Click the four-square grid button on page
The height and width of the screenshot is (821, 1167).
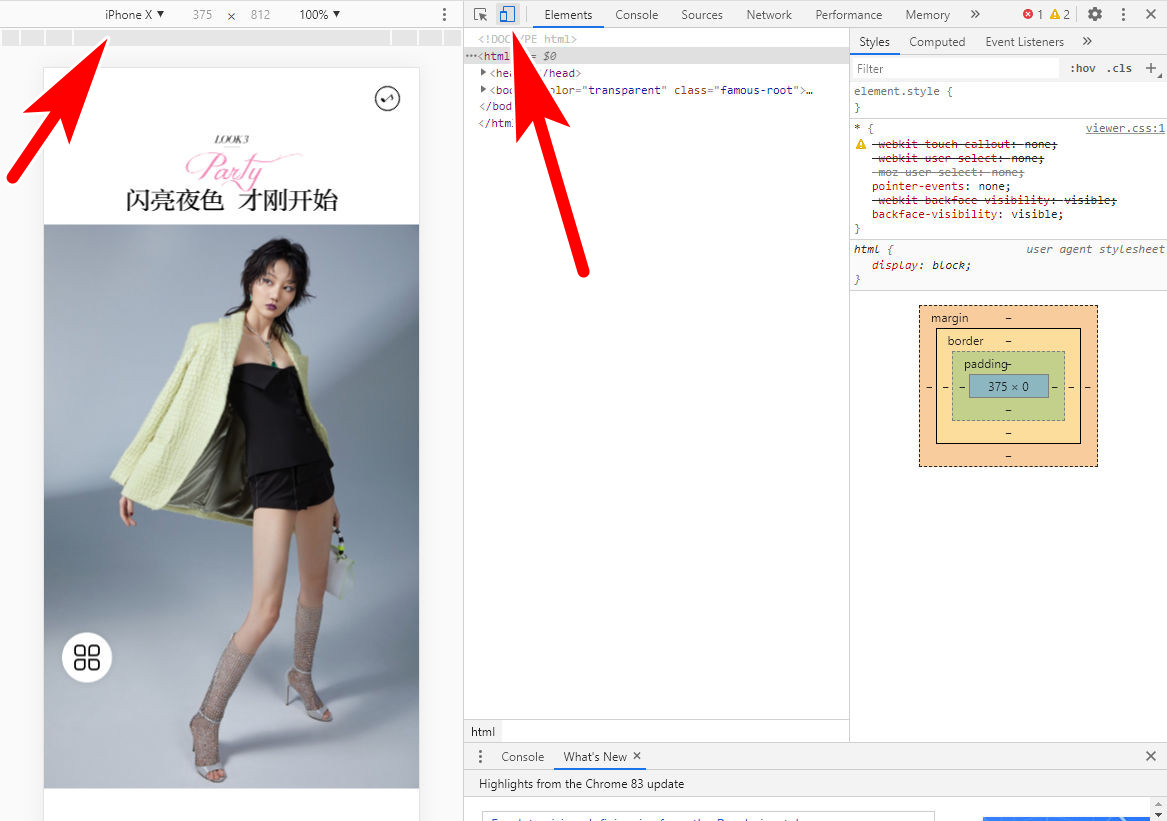(88, 657)
